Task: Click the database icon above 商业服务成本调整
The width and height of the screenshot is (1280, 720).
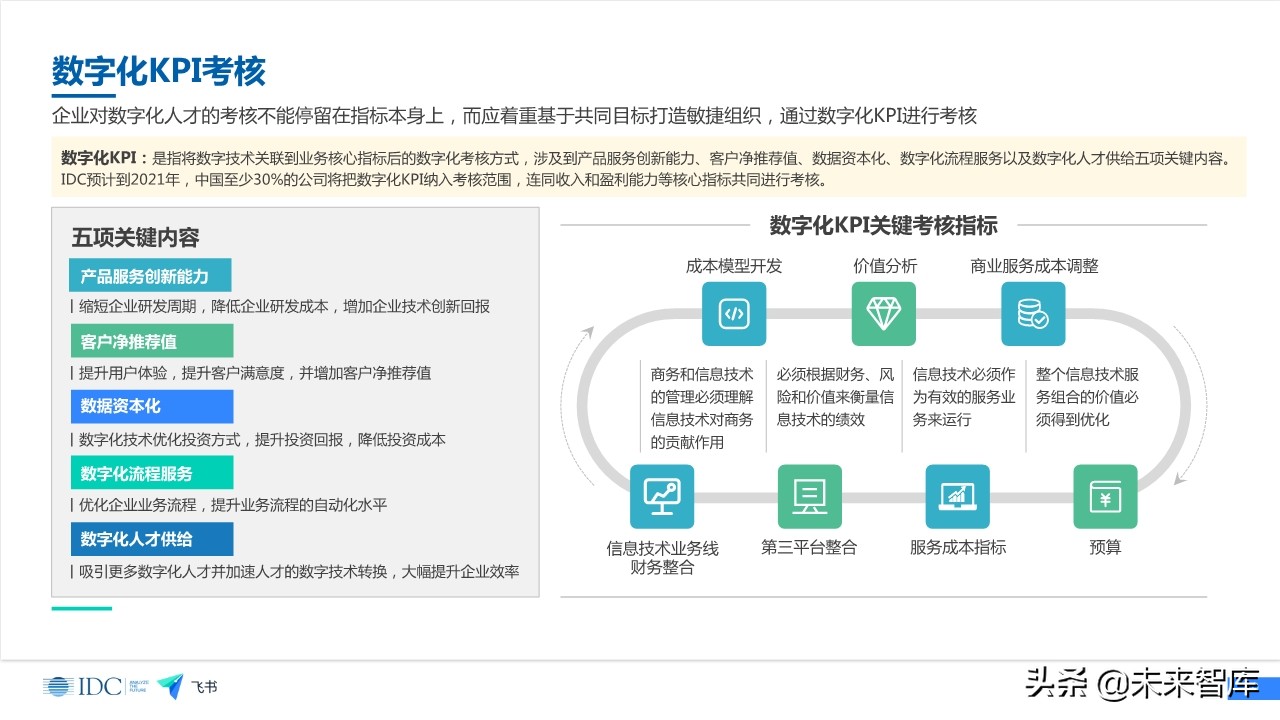Action: (x=1034, y=314)
